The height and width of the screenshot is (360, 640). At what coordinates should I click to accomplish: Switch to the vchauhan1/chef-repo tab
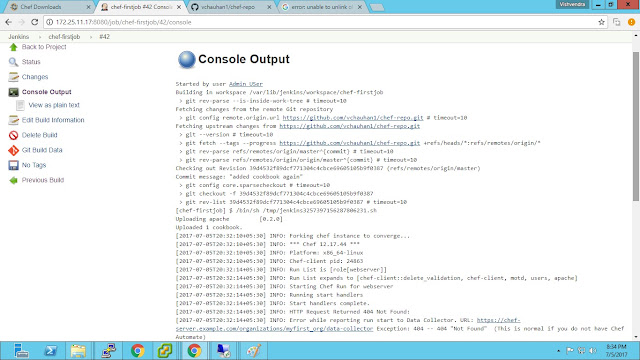point(230,7)
